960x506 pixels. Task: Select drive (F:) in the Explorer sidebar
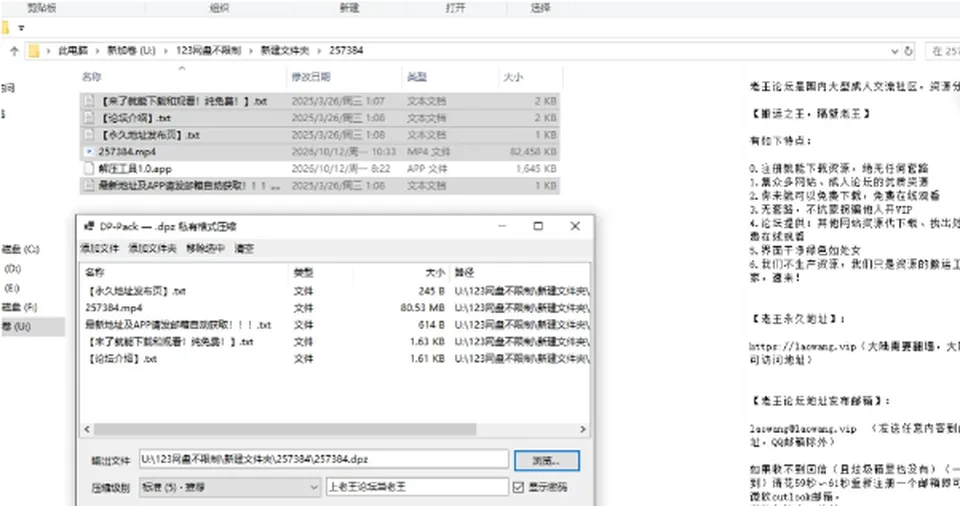pos(20,308)
